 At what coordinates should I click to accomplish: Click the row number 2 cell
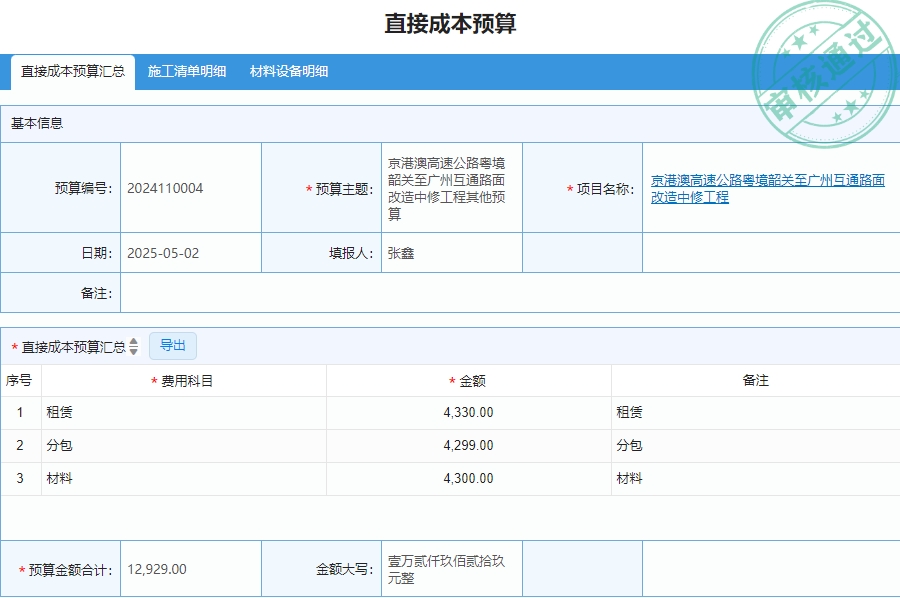tap(20, 445)
